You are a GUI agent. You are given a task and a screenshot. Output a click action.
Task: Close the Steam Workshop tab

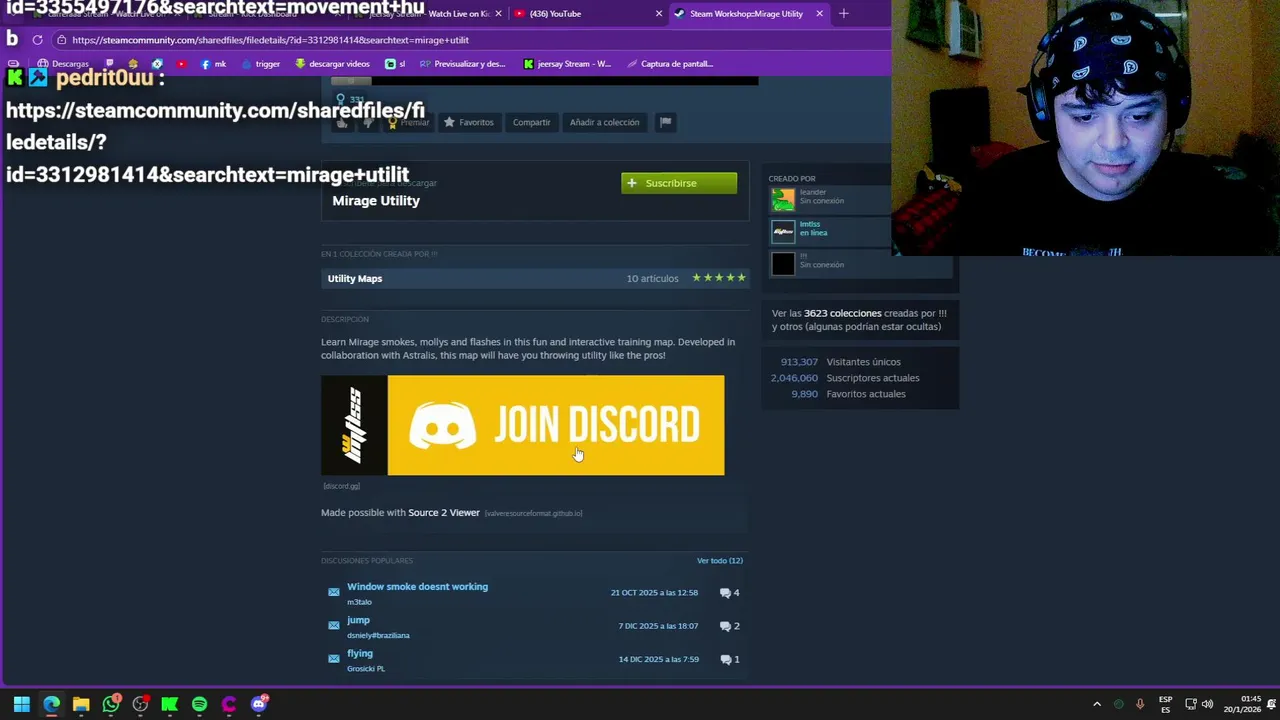coord(819,14)
